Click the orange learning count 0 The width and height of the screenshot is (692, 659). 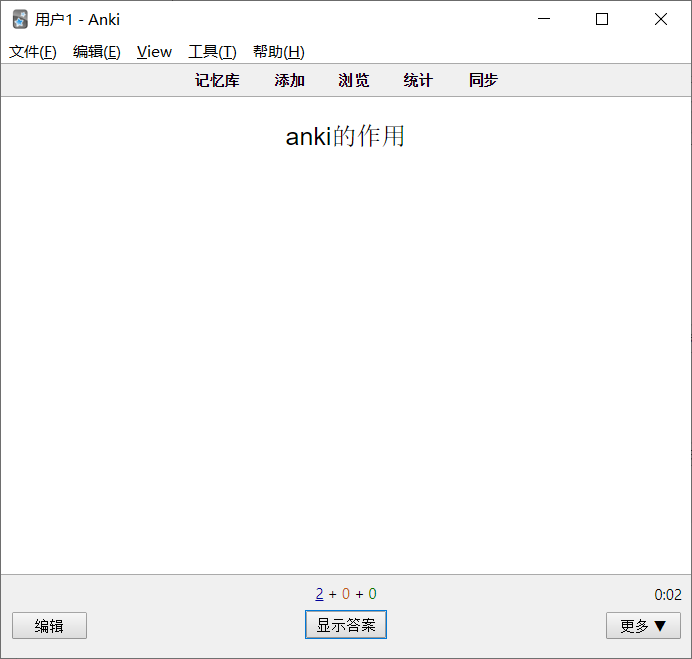tap(346, 594)
